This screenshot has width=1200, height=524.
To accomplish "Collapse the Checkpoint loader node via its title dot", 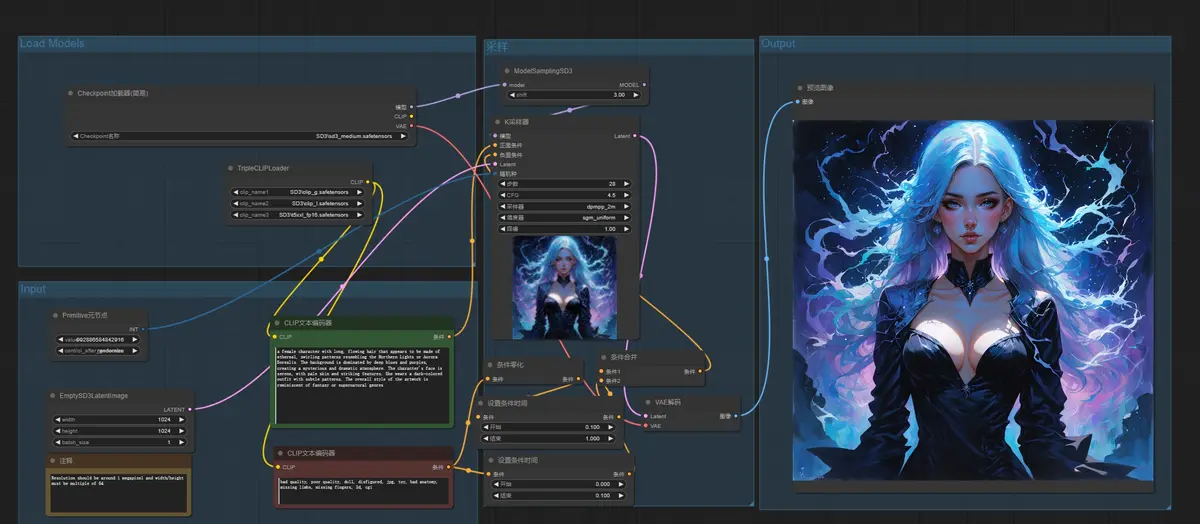I will [70, 93].
